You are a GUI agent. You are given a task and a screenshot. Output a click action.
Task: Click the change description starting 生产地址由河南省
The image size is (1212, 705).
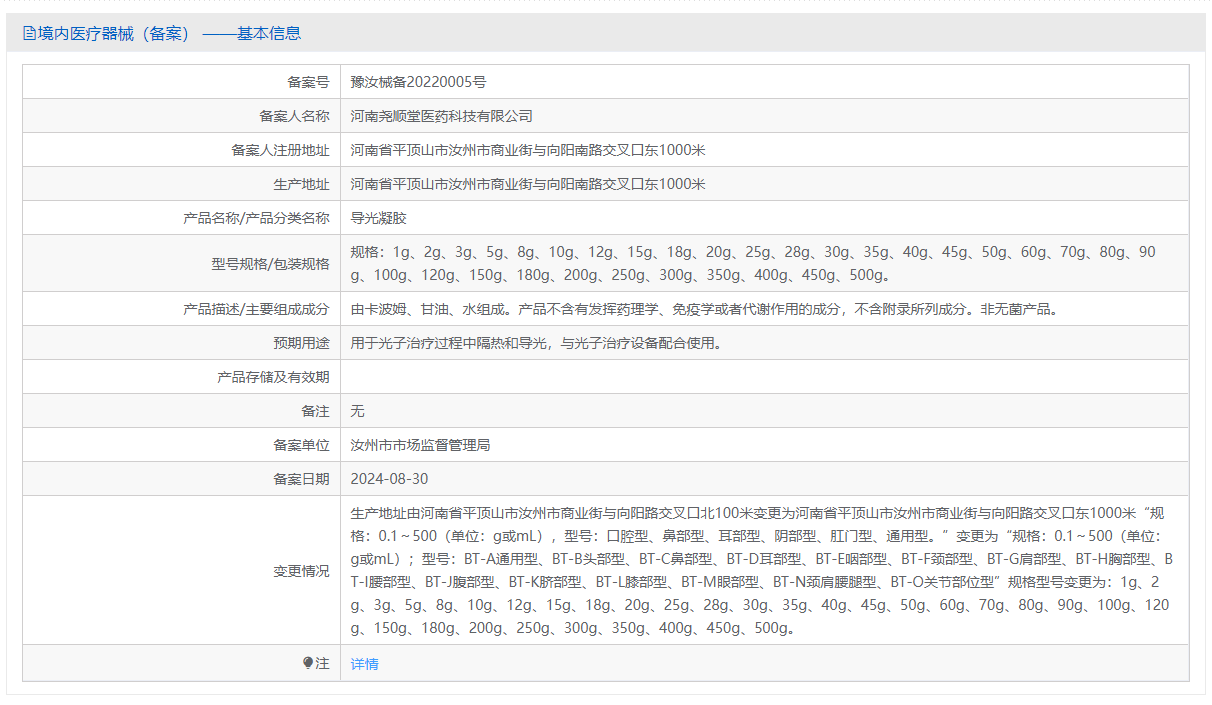coord(762,570)
